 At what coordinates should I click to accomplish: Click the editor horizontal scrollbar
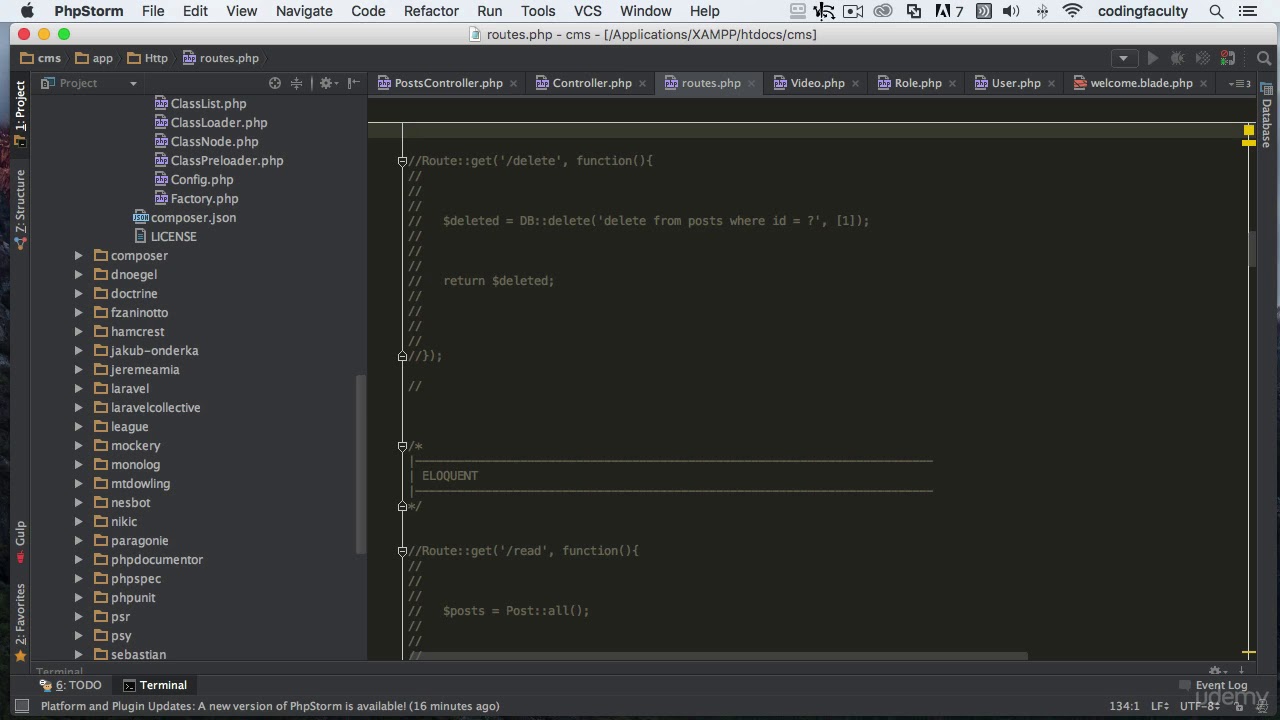pyautogui.click(x=718, y=656)
